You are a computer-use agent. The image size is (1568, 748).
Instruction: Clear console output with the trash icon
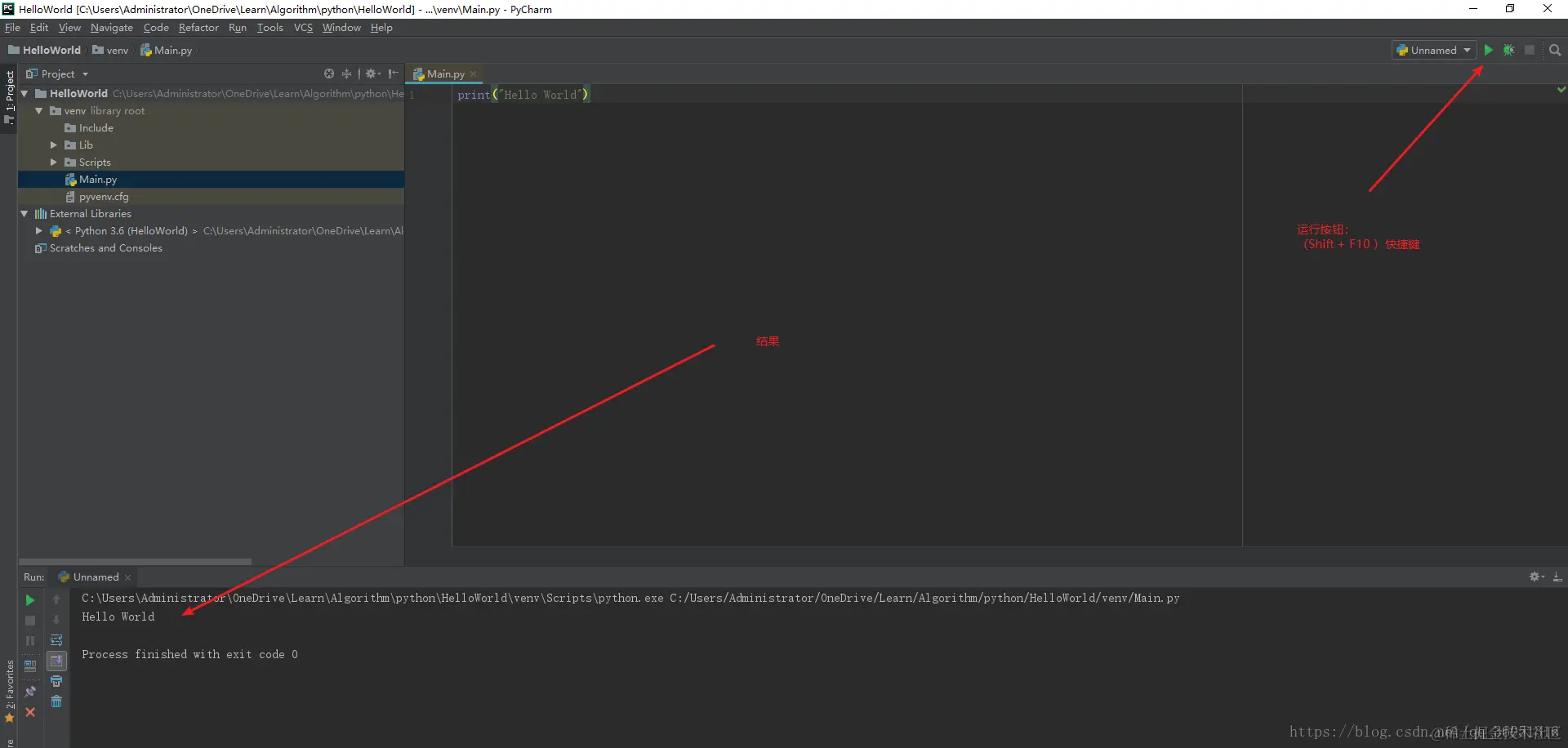click(x=56, y=701)
